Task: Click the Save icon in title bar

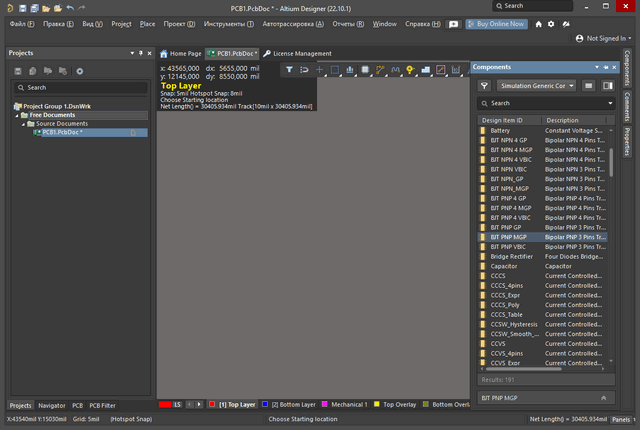Action: (21, 7)
